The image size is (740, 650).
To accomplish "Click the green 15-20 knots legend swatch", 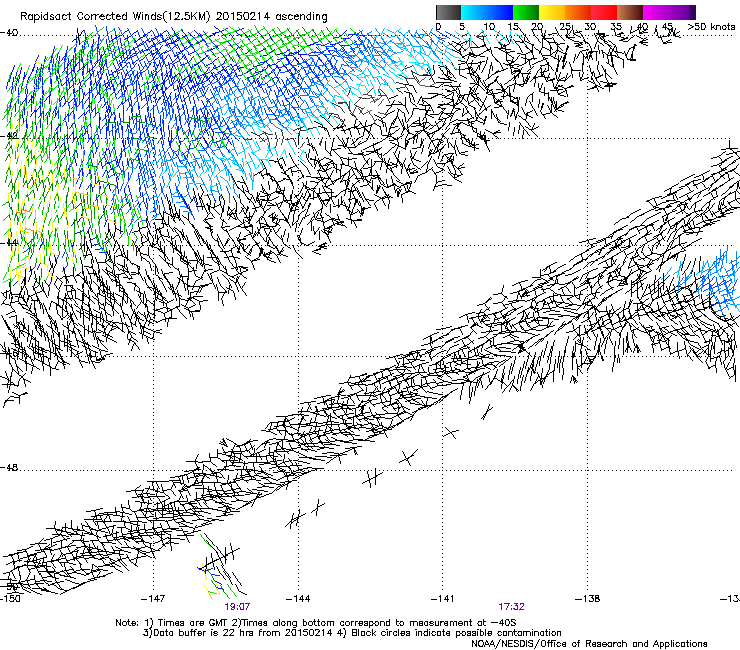I will tap(526, 12).
